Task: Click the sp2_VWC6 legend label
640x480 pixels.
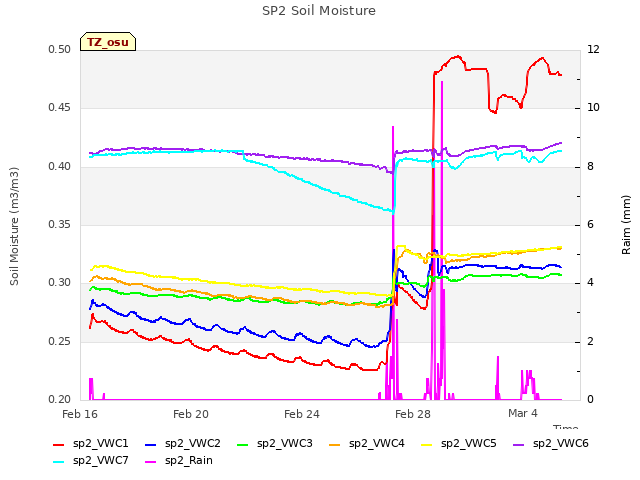Action: [560, 444]
